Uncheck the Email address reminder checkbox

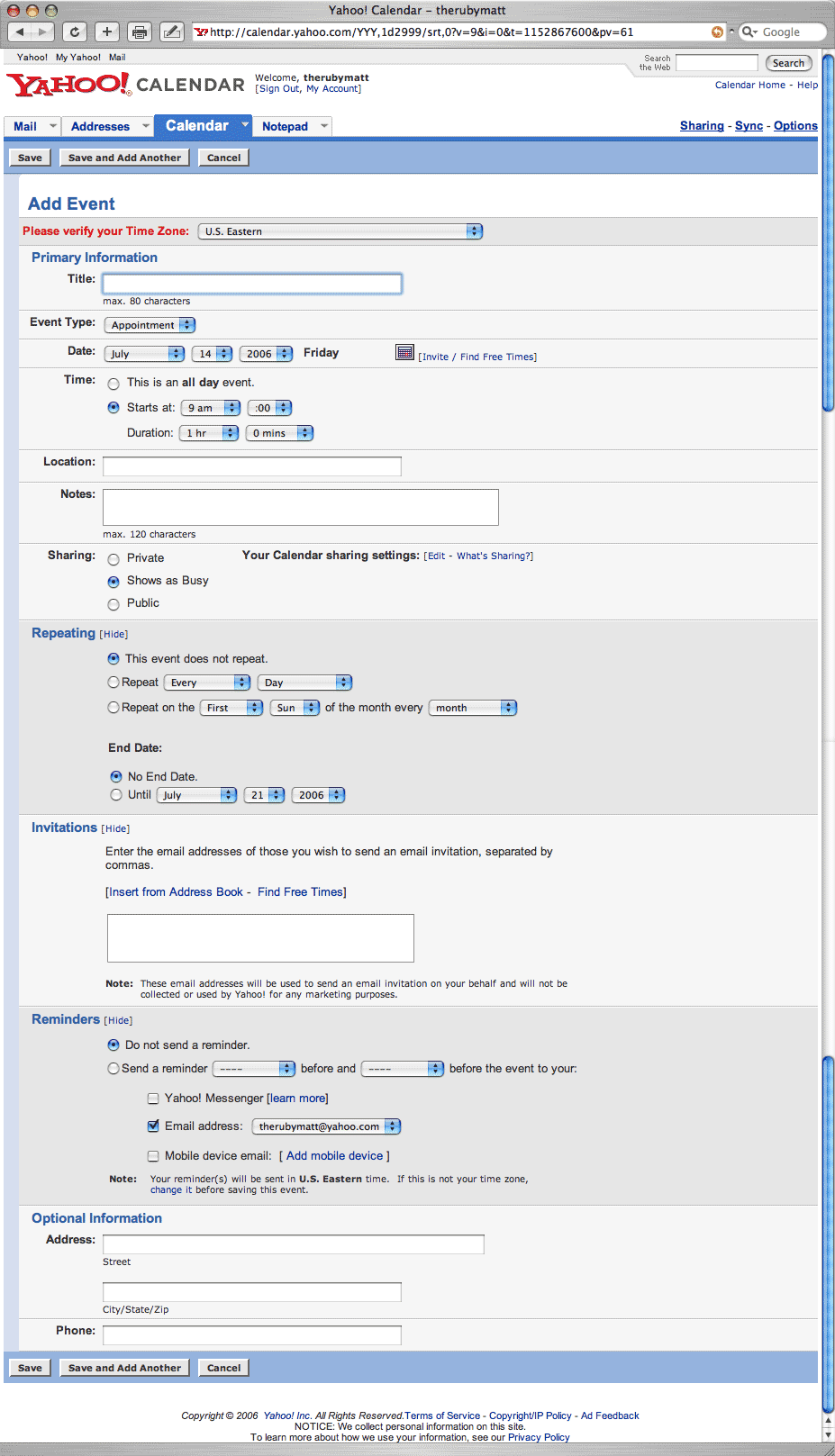click(x=153, y=1126)
